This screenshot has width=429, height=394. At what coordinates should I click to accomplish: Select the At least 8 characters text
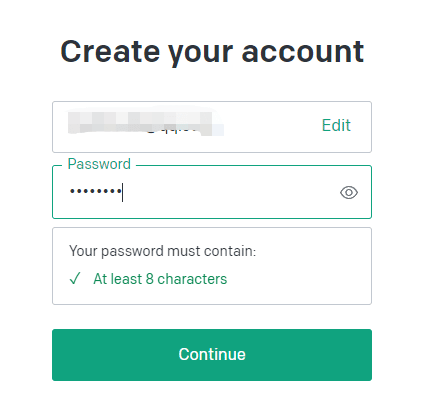click(x=160, y=279)
